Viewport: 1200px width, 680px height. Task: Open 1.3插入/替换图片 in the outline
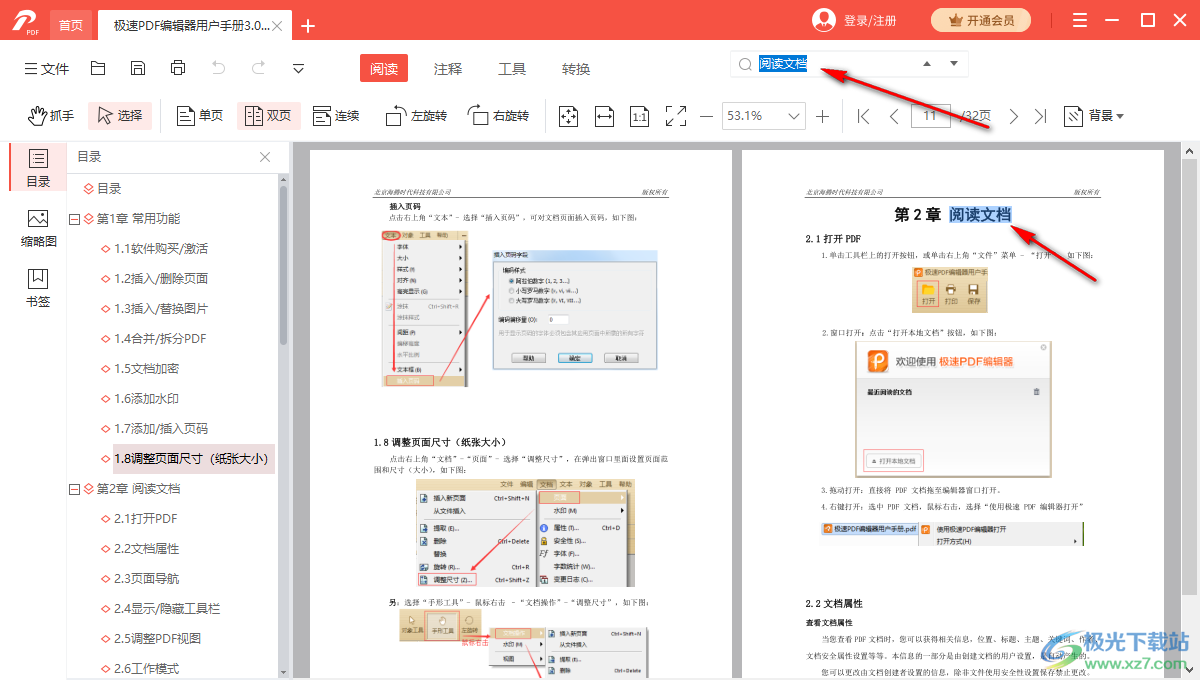[160, 308]
